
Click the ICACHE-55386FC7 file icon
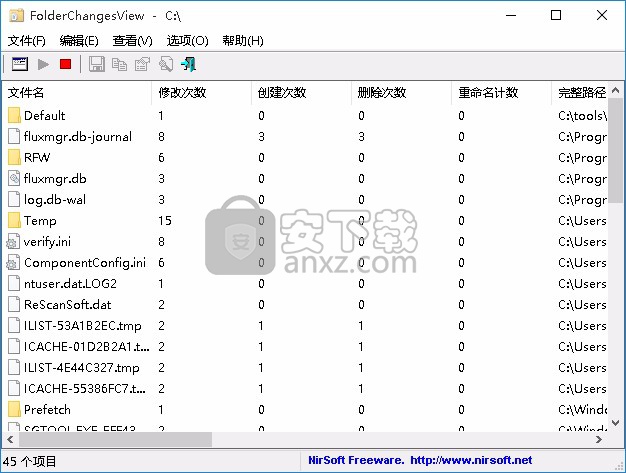[14, 388]
